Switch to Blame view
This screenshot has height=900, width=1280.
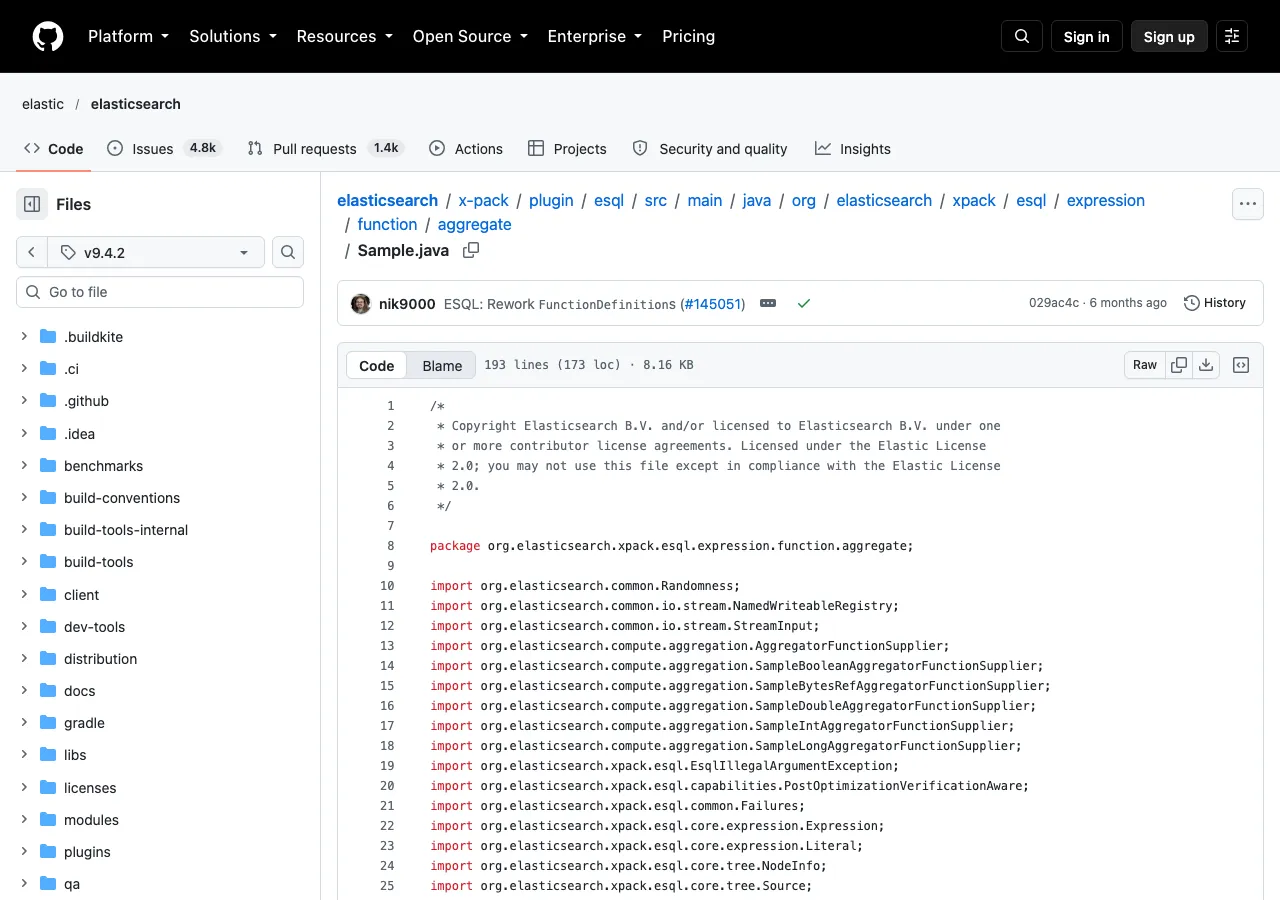442,365
